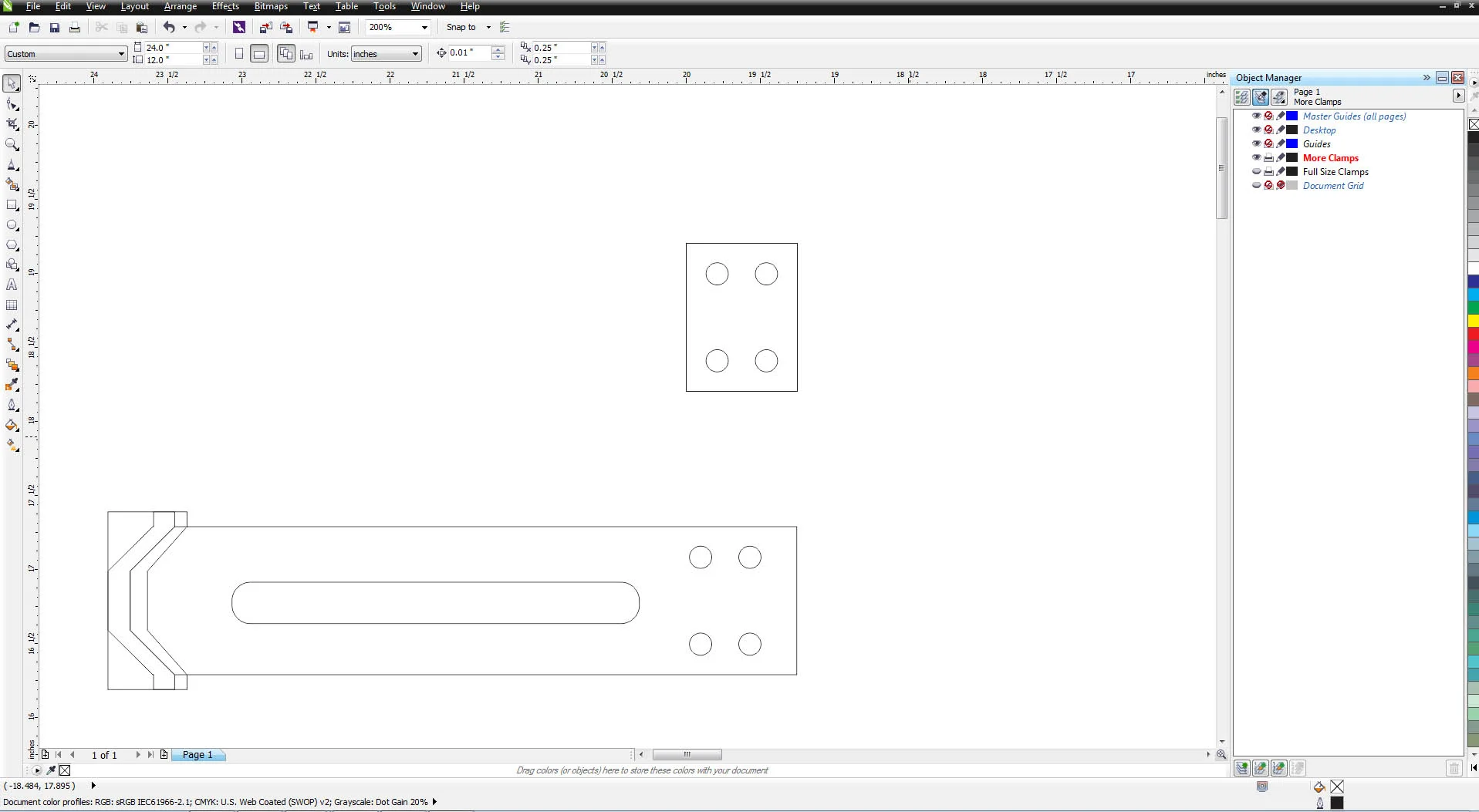Viewport: 1479px width, 812px height.
Task: Open Object Manager flyout options arrow
Action: [1458, 96]
